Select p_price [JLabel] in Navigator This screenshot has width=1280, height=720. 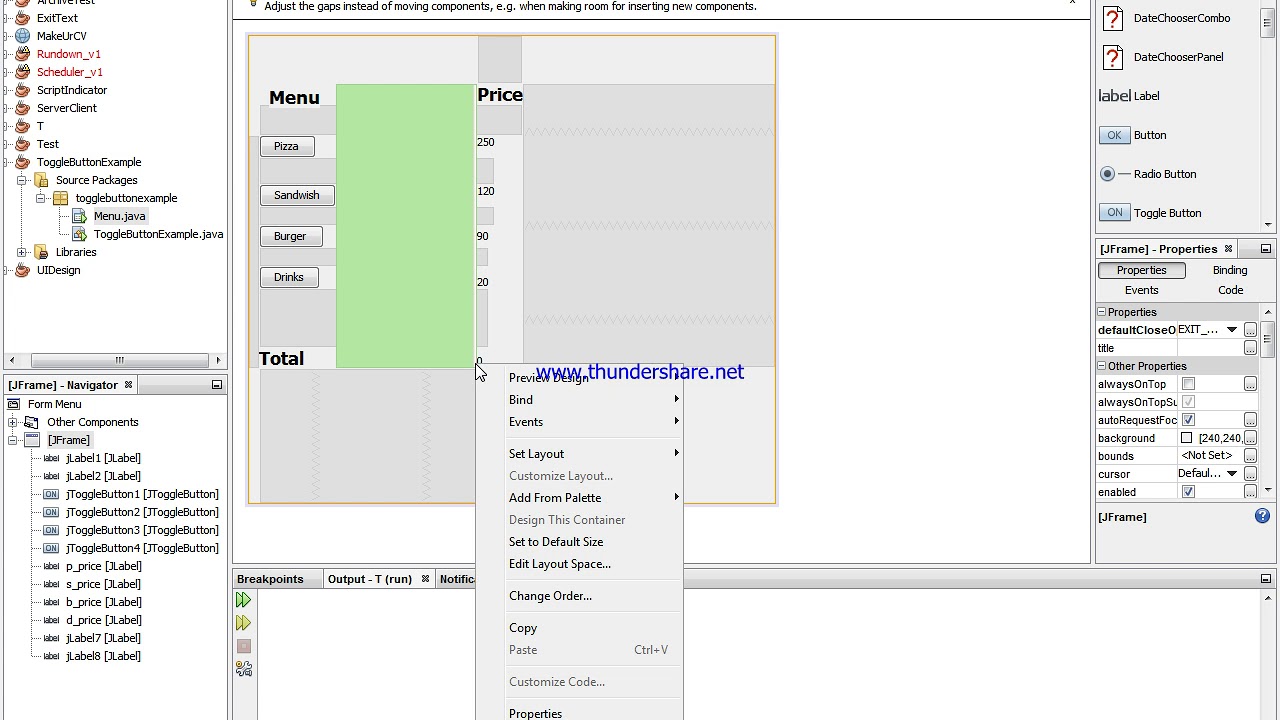(x=103, y=566)
